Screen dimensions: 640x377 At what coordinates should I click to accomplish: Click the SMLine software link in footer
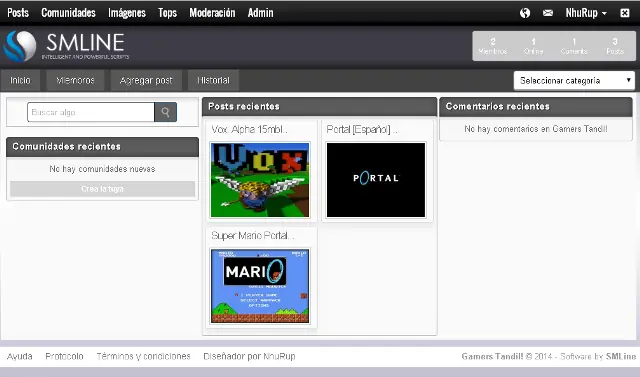pos(621,356)
